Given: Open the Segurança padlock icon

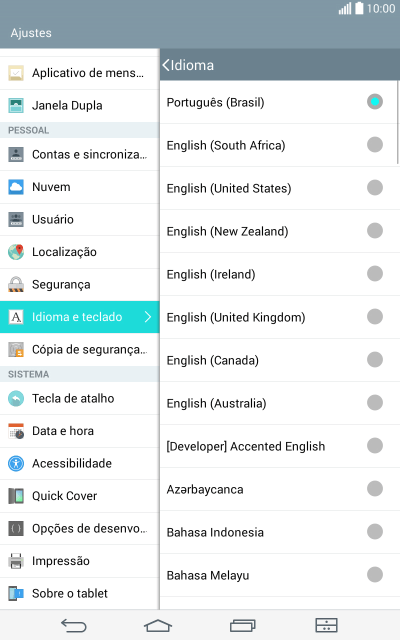Looking at the screenshot, I should point(16,284).
